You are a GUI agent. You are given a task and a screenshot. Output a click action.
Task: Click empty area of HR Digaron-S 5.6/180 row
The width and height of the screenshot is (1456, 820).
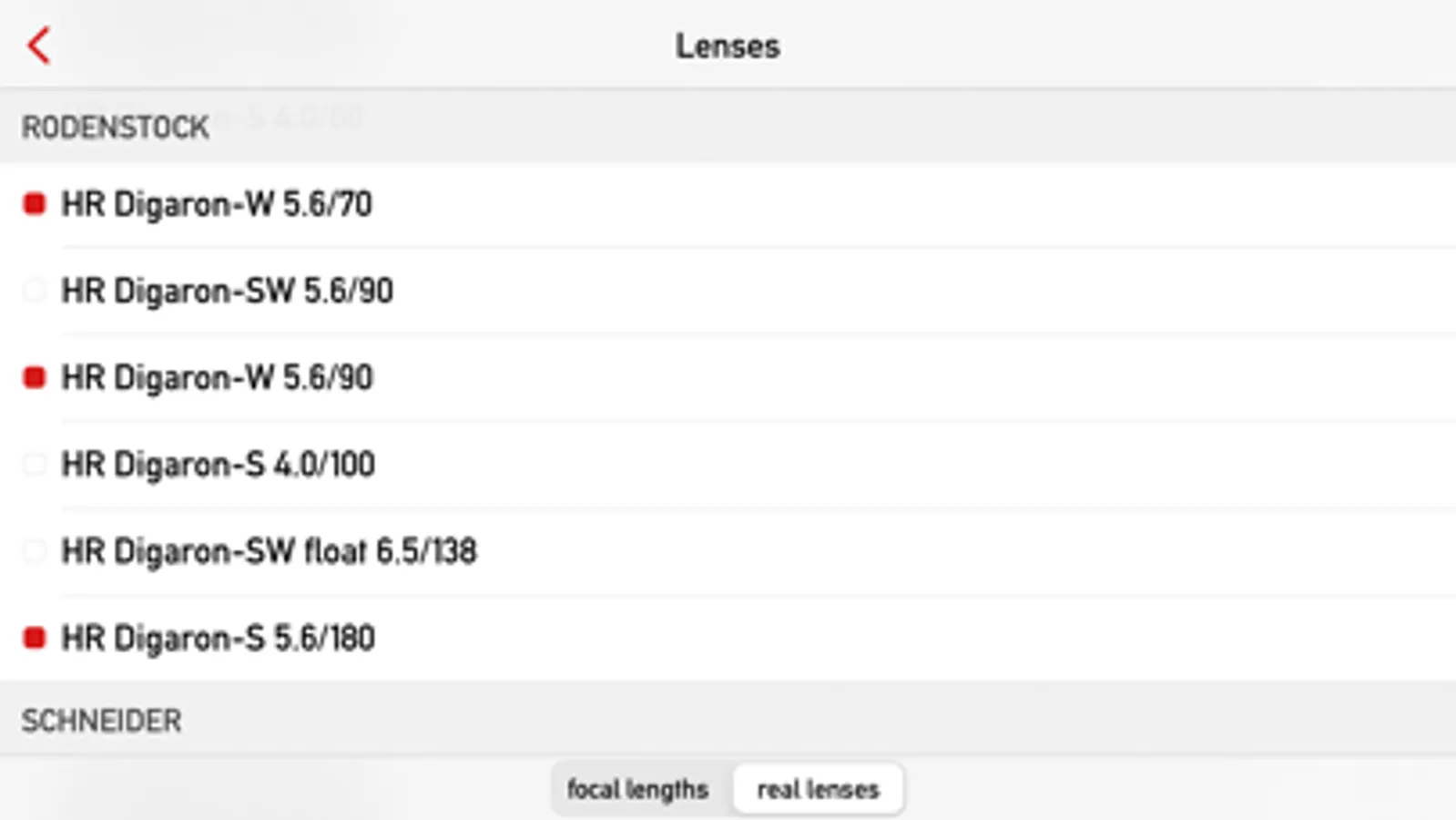(x=911, y=638)
